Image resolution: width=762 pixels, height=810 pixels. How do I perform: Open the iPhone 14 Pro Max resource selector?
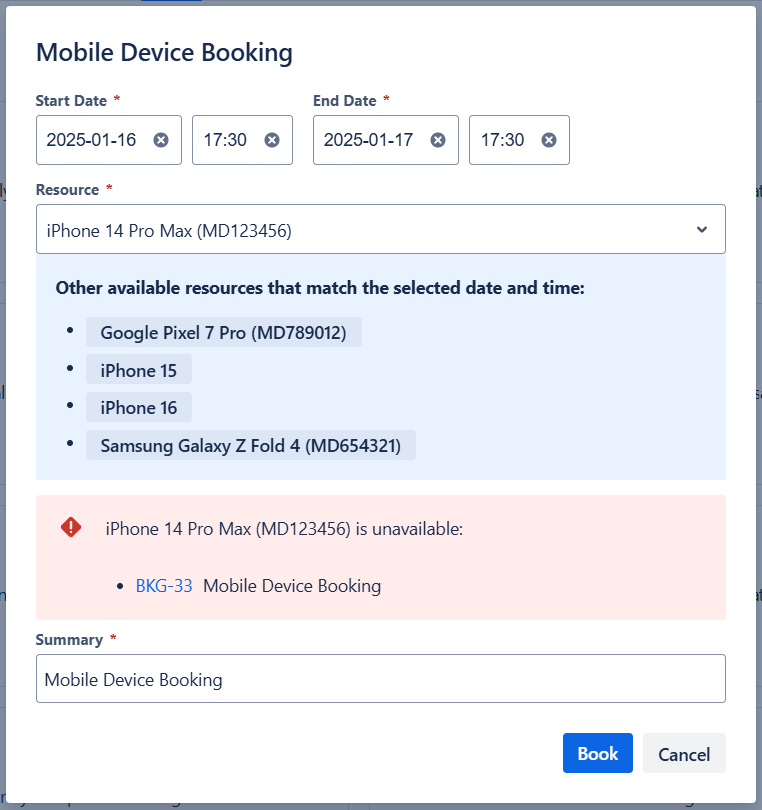point(360,230)
